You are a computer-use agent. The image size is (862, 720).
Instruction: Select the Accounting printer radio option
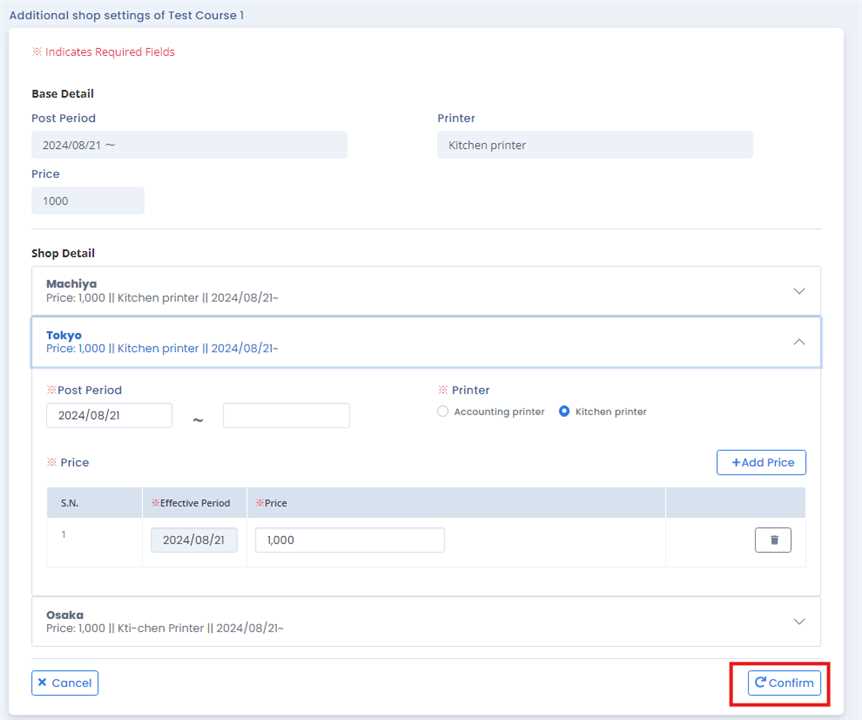click(x=443, y=412)
